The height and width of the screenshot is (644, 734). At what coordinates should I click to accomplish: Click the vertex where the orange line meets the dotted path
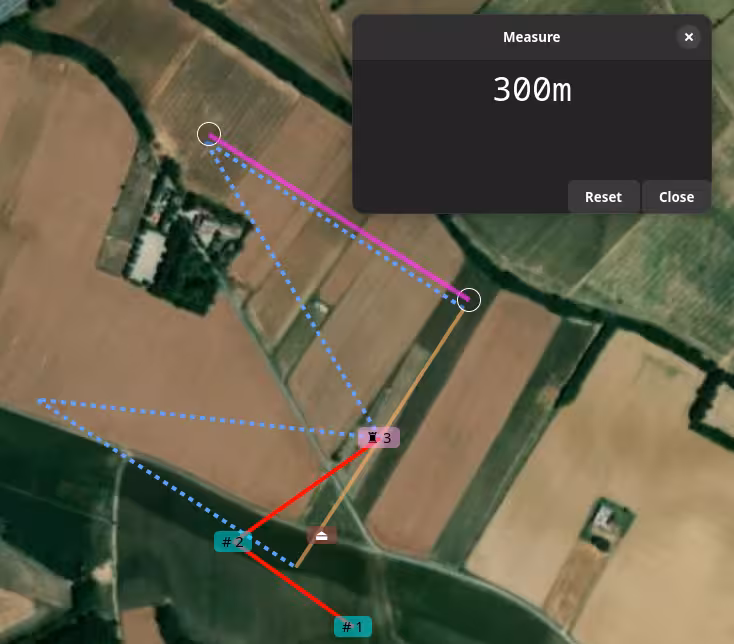pyautogui.click(x=296, y=566)
